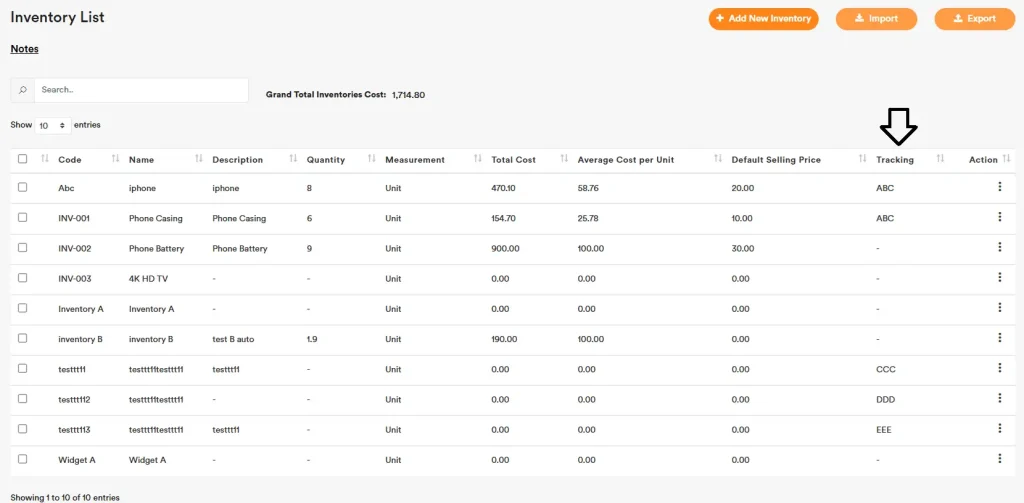This screenshot has width=1024, height=503.
Task: Check the box for INV-001 row
Action: (x=23, y=218)
